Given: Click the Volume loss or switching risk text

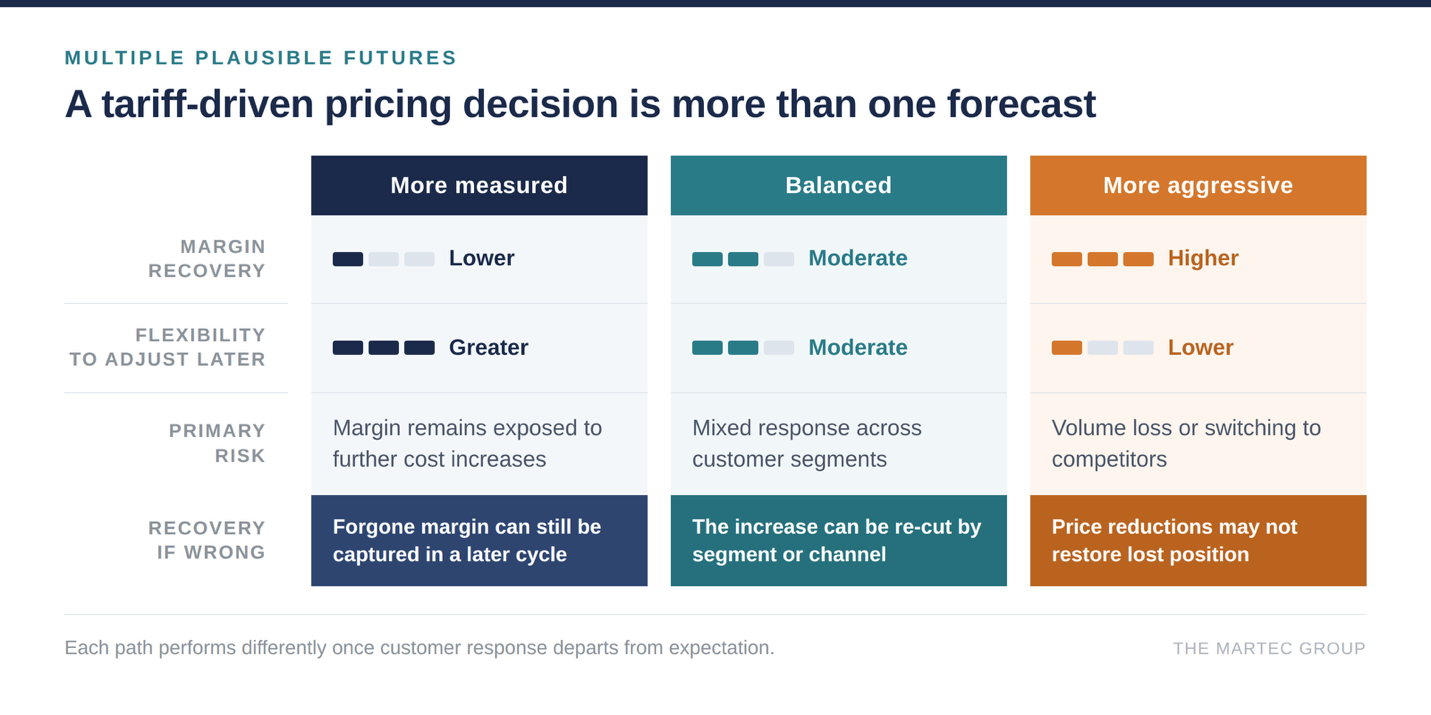Looking at the screenshot, I should coord(1186,443).
